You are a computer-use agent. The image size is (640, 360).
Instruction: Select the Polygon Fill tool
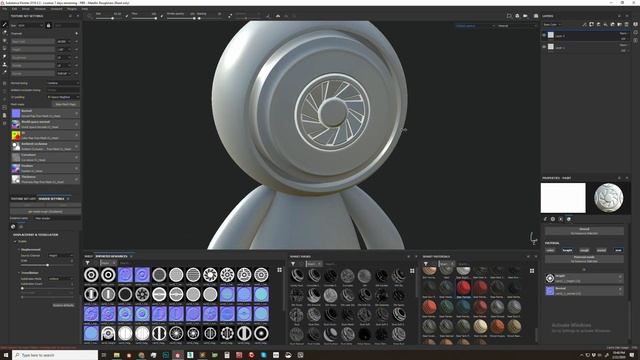click(4, 48)
